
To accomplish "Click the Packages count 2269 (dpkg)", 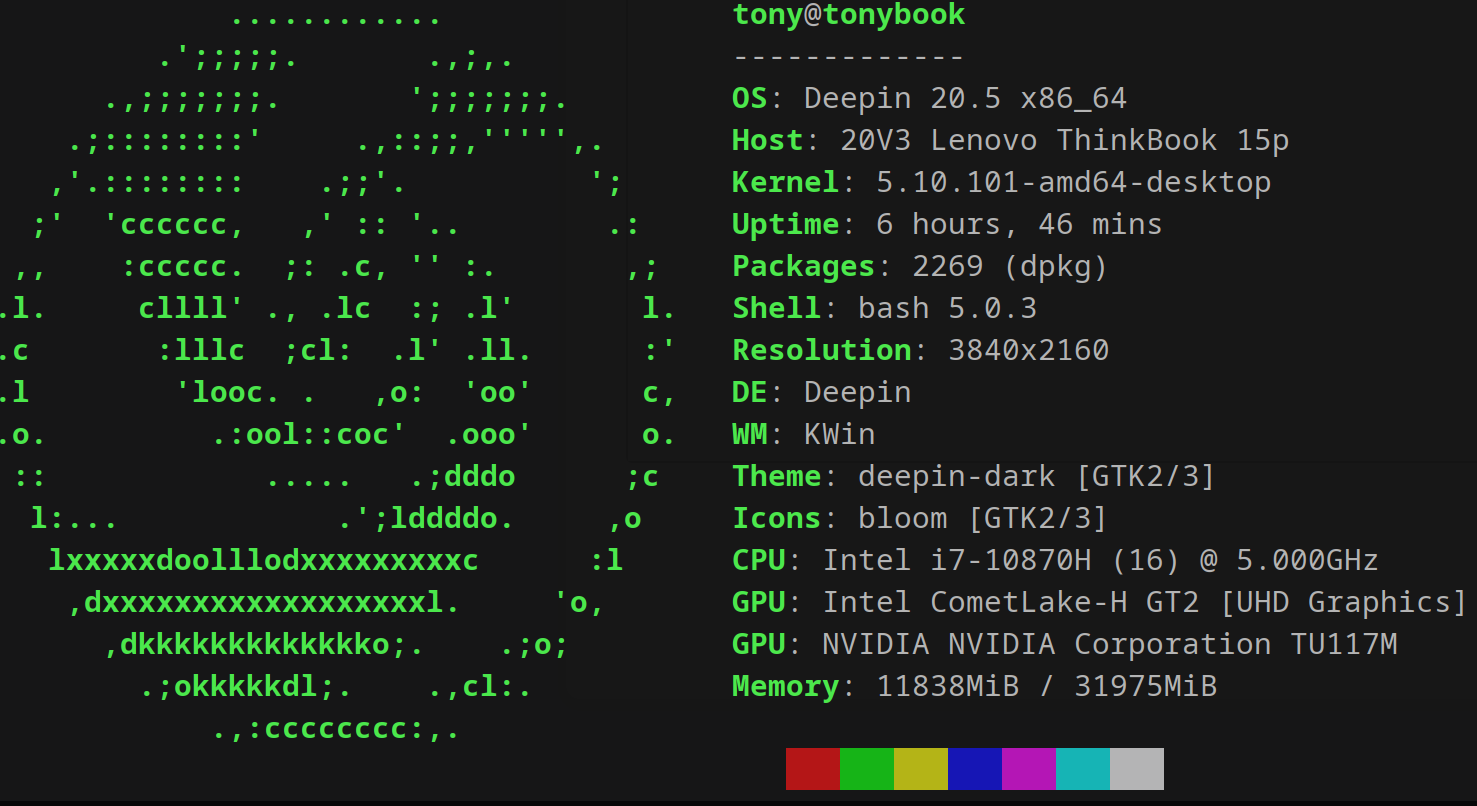I will [x=1010, y=267].
